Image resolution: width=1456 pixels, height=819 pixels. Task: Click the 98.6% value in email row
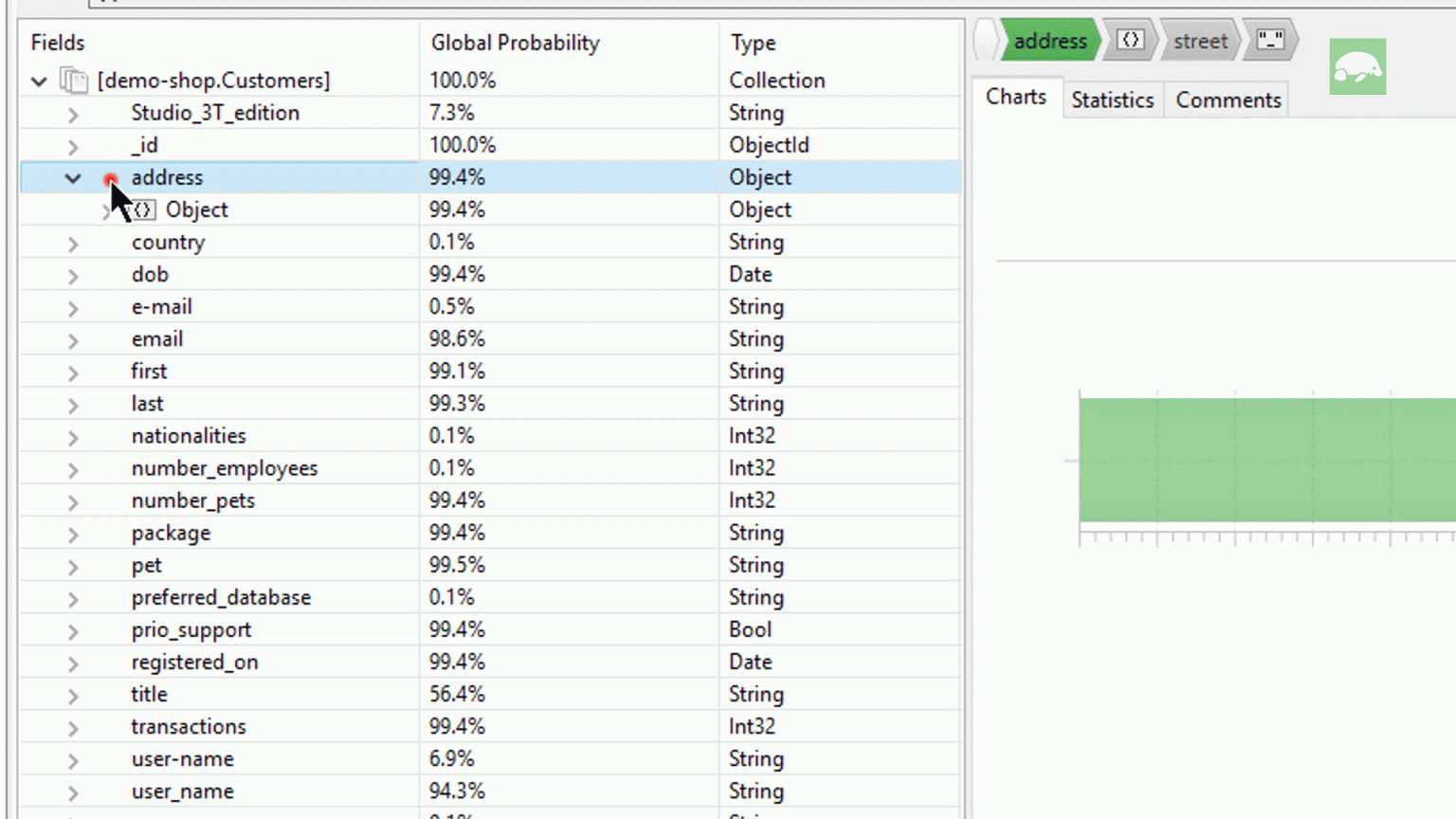pos(457,338)
